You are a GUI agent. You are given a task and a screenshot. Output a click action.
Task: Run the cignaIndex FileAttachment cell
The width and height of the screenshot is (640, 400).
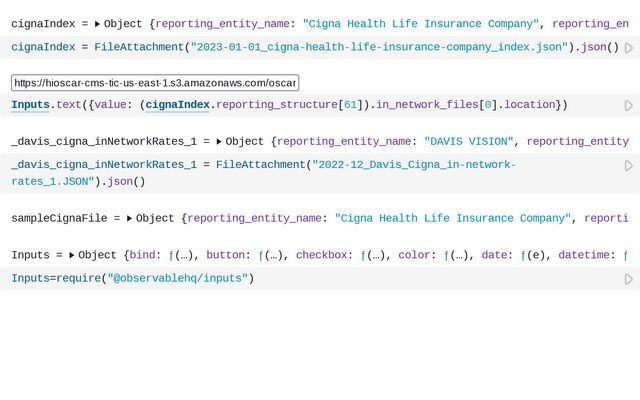[628, 47]
